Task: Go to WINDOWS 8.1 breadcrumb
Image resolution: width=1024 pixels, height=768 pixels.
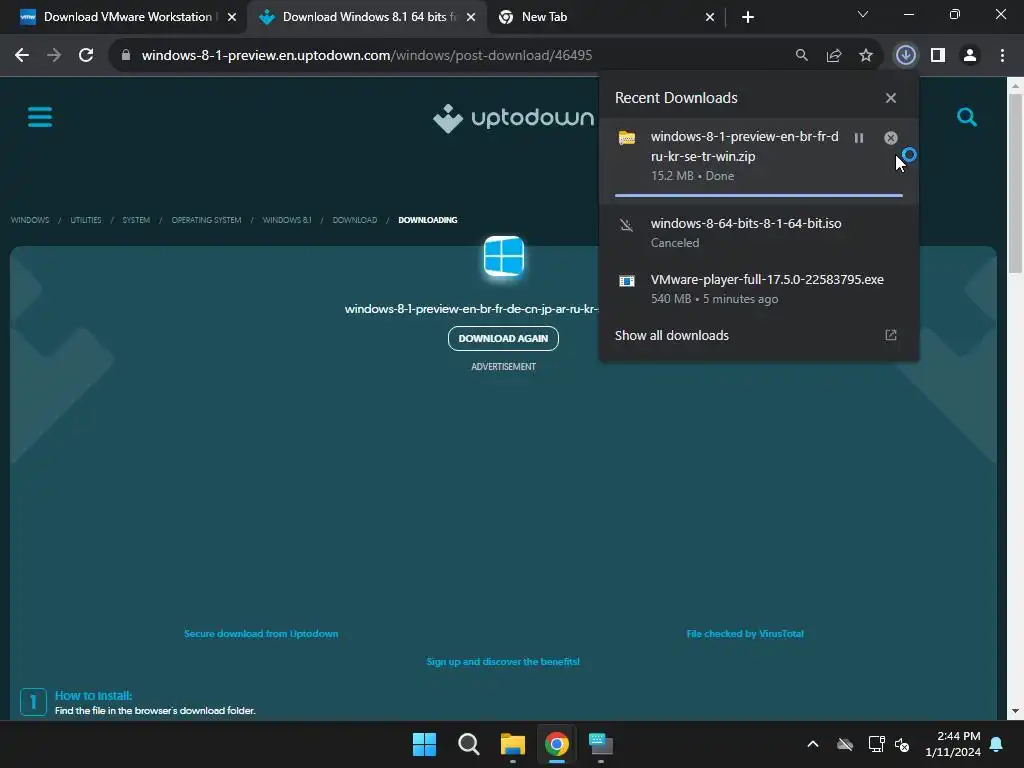Action: click(287, 220)
